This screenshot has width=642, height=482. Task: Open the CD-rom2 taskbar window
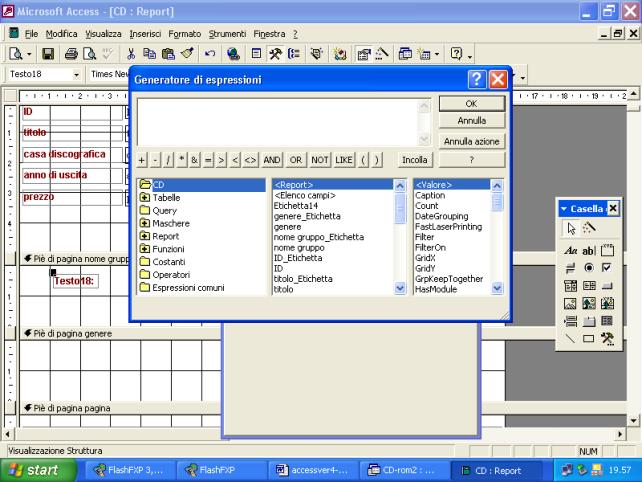click(404, 471)
